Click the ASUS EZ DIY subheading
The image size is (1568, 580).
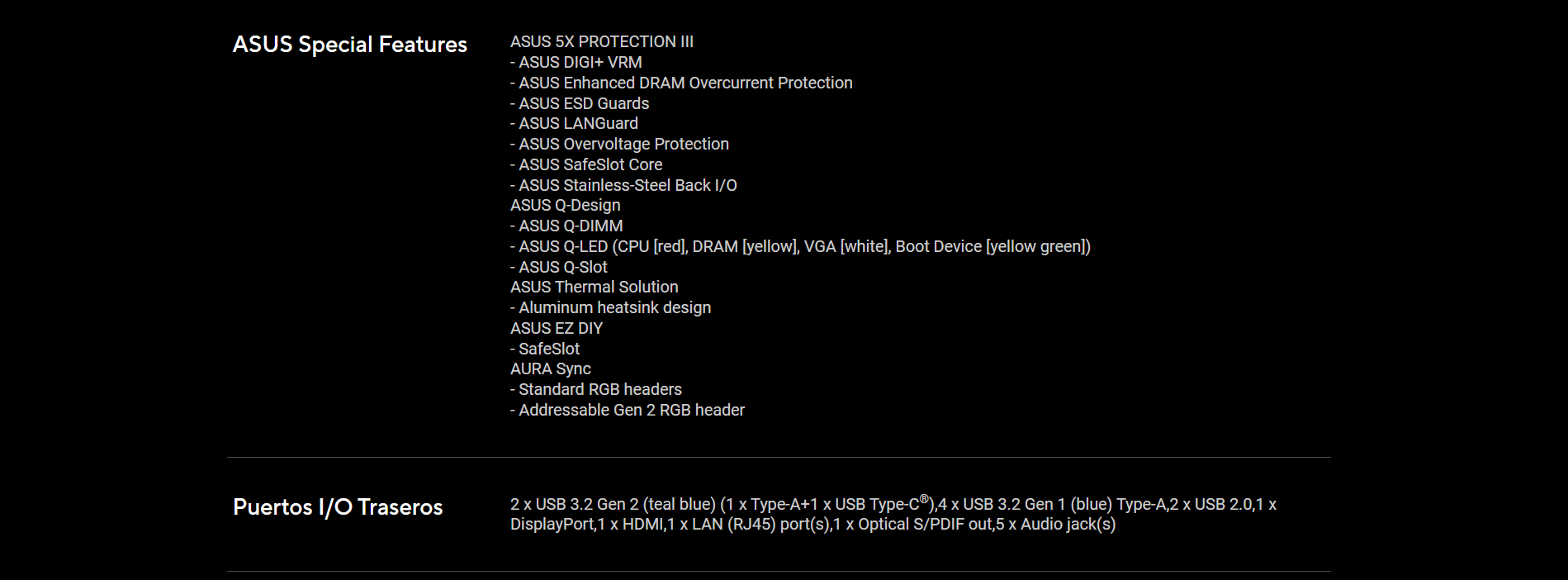(557, 329)
